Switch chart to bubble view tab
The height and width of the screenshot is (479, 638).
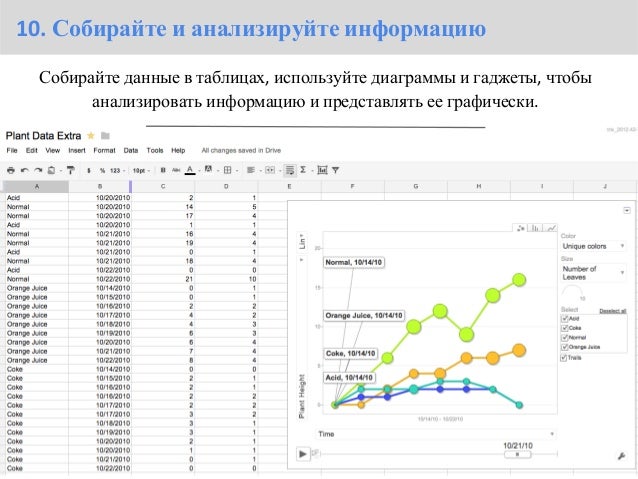[520, 228]
